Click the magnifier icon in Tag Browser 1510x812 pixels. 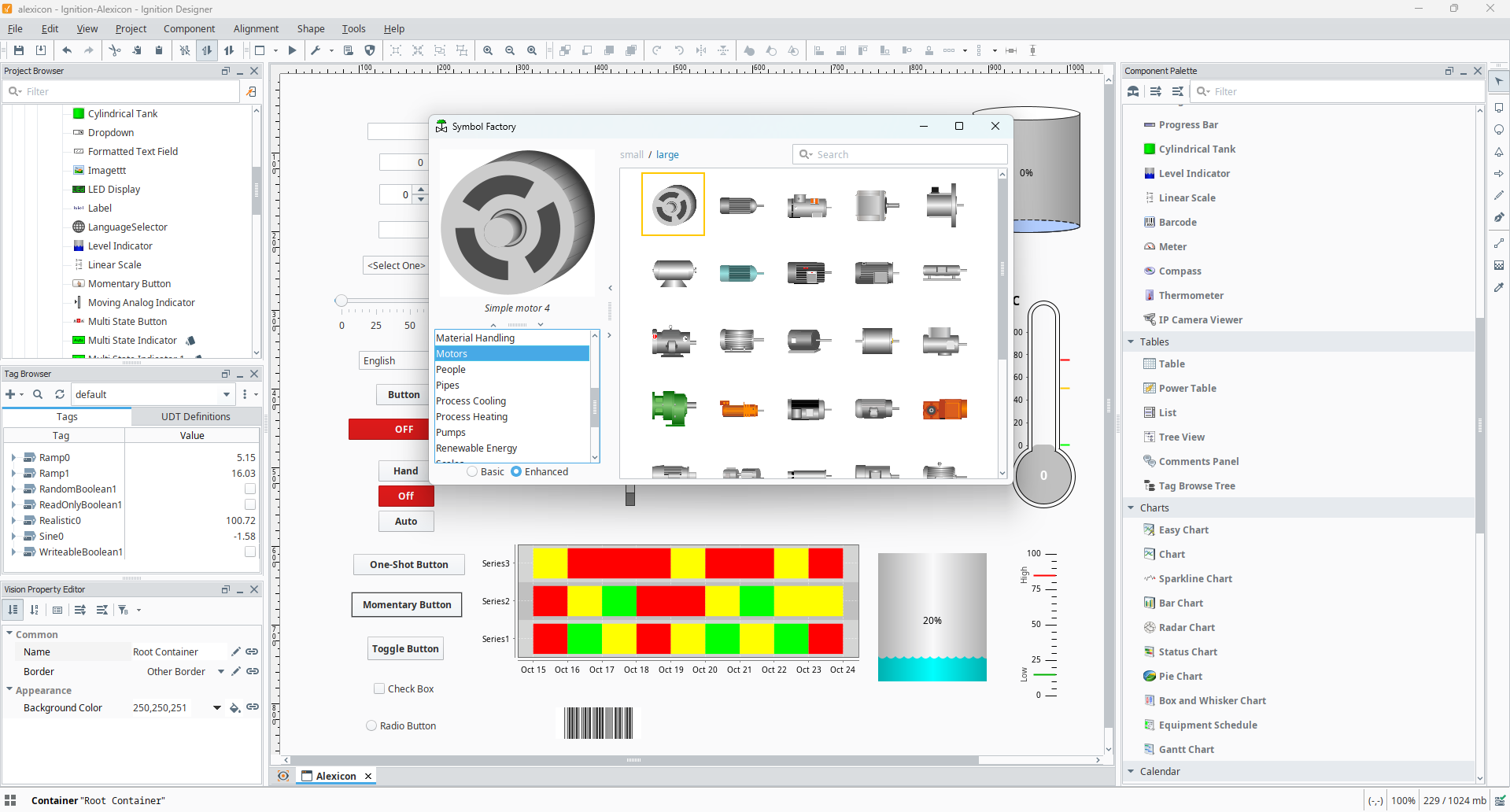tap(38, 394)
